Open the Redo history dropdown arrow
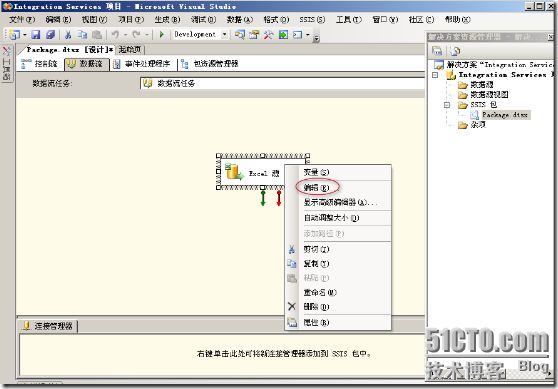The height and width of the screenshot is (389, 558). pyautogui.click(x=146, y=35)
